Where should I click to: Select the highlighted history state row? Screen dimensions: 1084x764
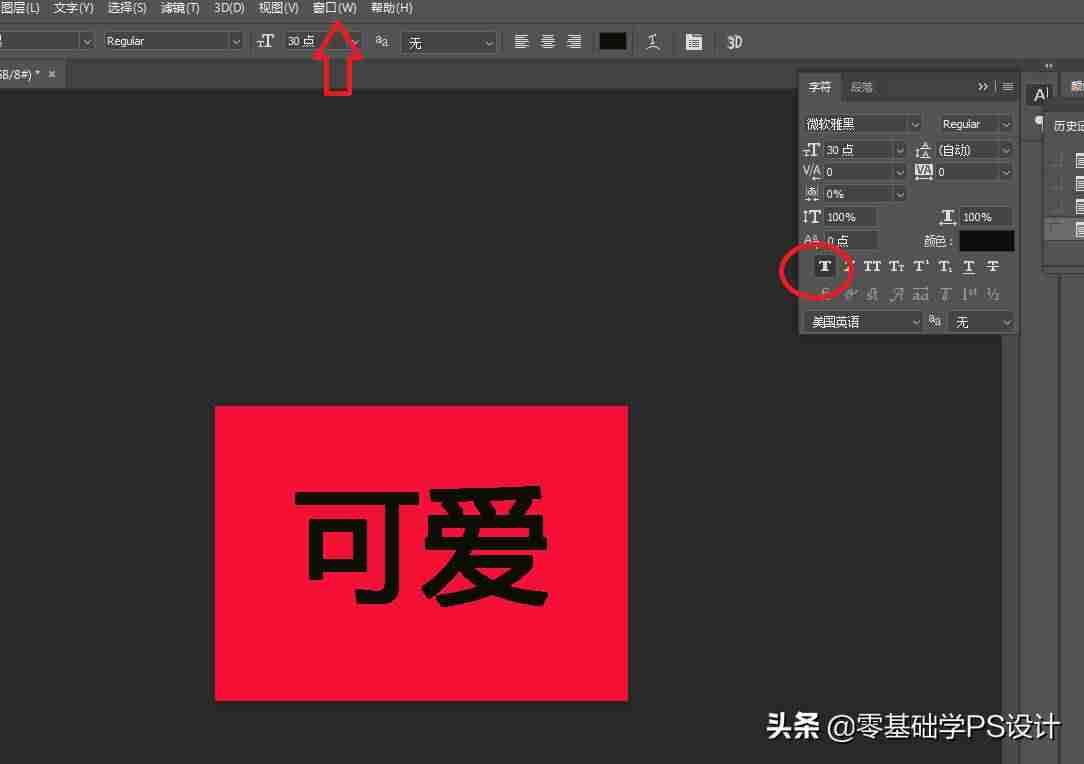click(1064, 230)
